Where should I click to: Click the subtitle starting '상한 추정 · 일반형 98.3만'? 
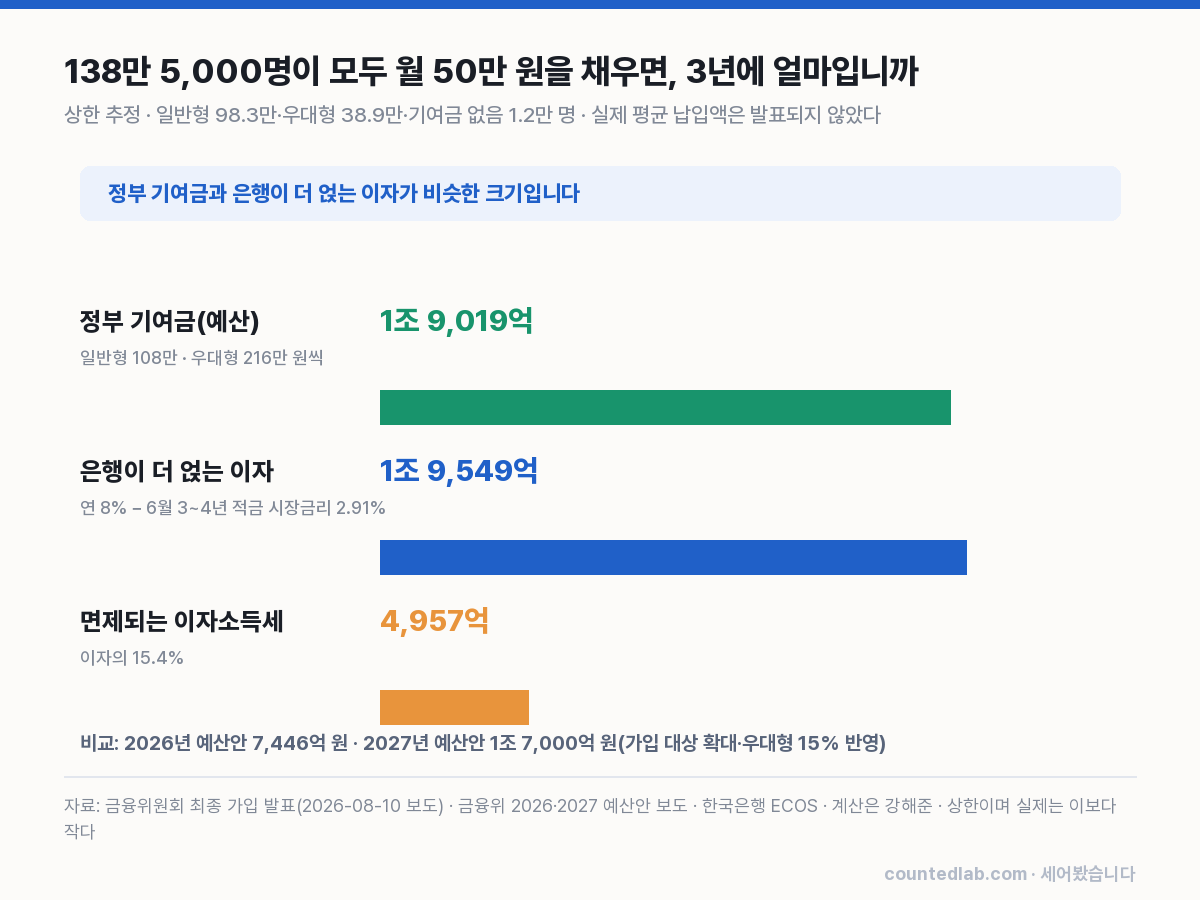[472, 115]
